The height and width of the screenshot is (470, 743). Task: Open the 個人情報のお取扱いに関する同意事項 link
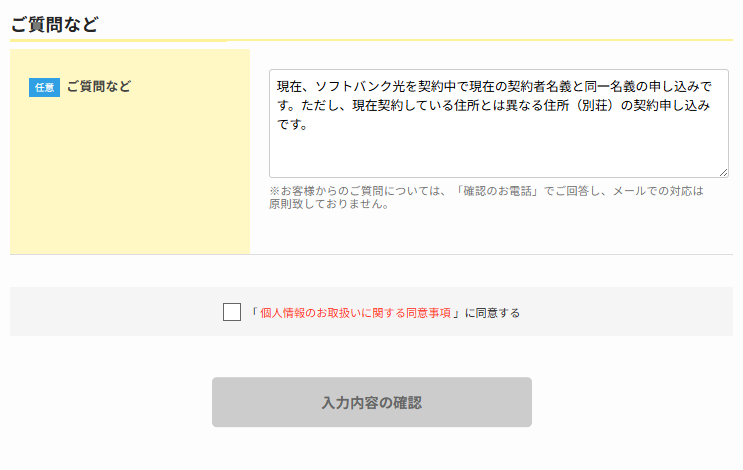pos(359,313)
